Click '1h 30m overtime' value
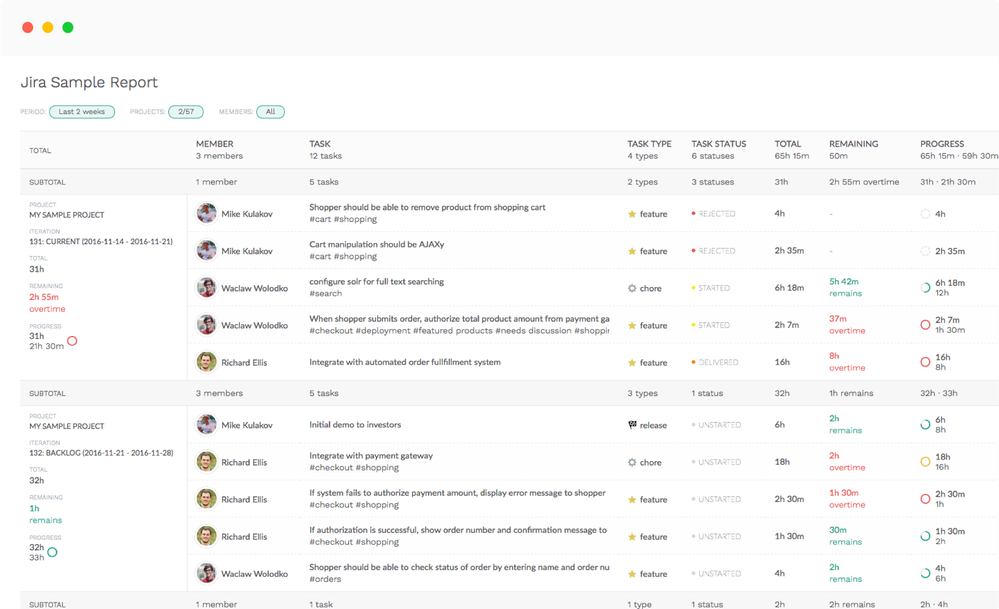This screenshot has height=609, width=999. pyautogui.click(x=847, y=499)
